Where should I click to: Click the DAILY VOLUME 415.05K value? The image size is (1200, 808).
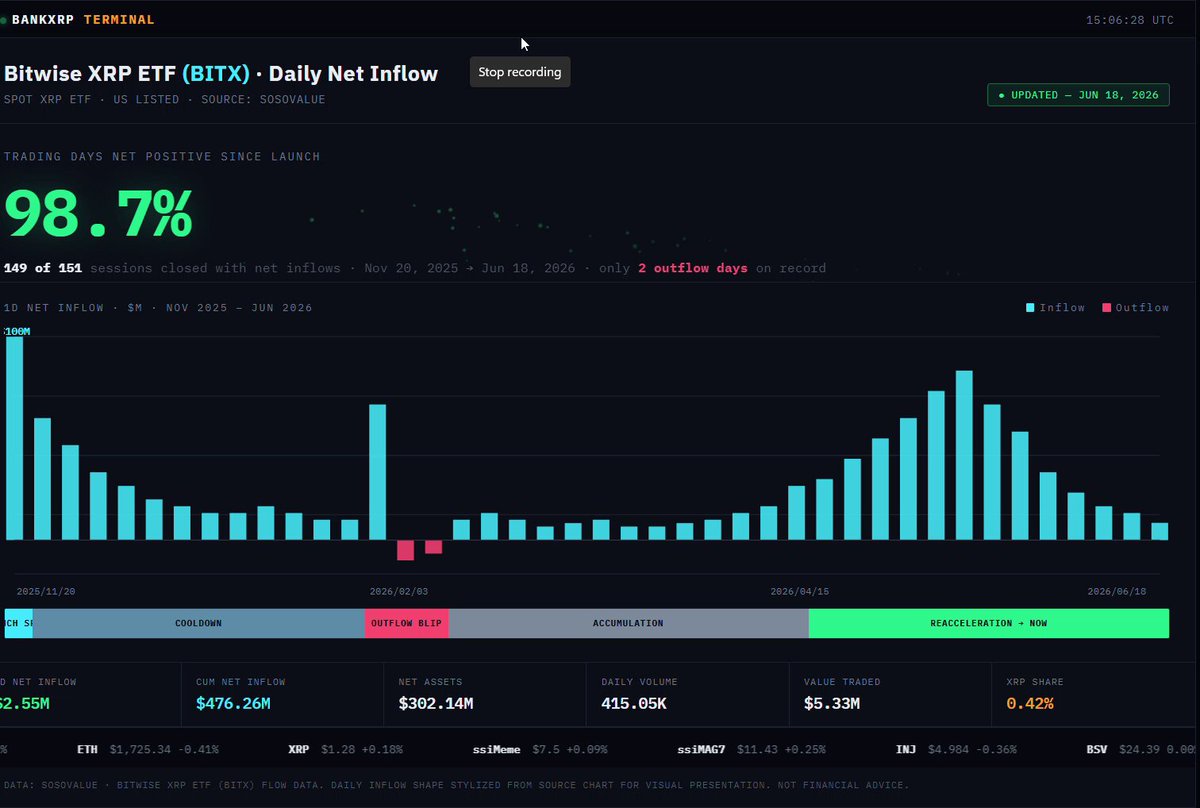coord(635,703)
